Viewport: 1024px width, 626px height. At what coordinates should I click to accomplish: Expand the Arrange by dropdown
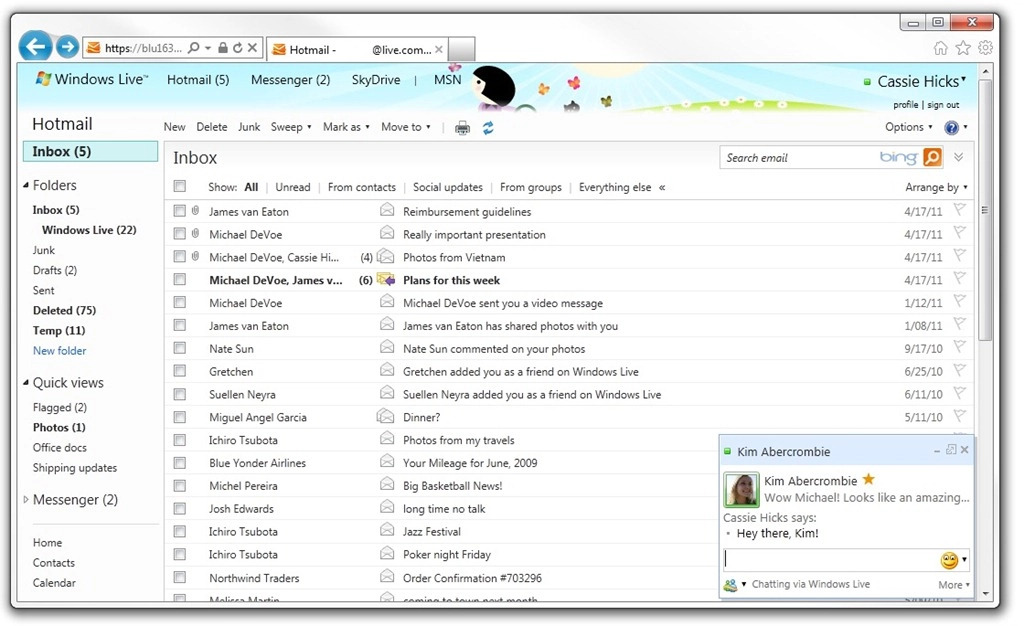click(936, 187)
